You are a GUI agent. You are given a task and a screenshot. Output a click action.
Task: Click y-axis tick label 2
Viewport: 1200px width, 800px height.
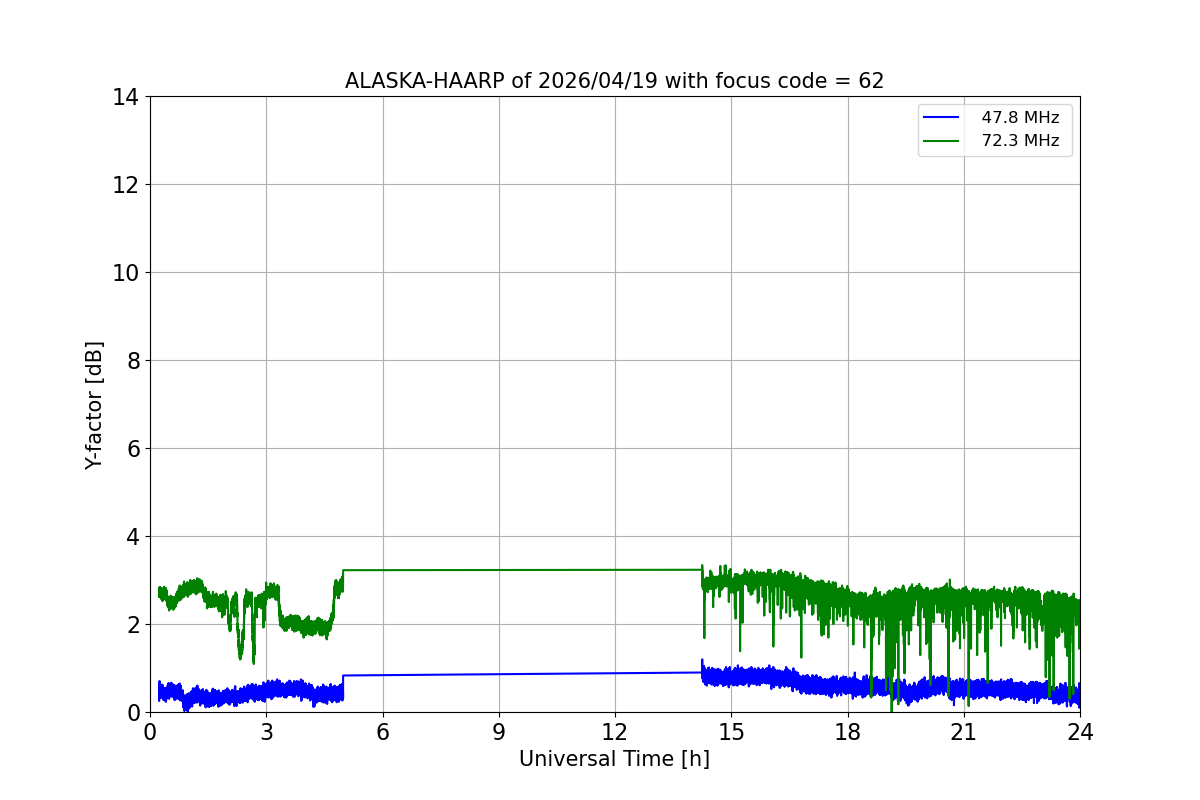[131, 625]
